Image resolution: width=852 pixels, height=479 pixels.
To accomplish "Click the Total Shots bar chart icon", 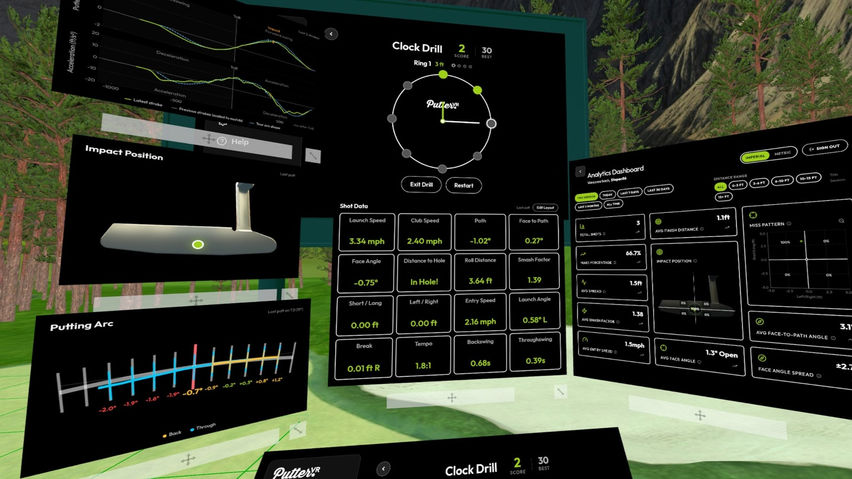I will [x=582, y=226].
